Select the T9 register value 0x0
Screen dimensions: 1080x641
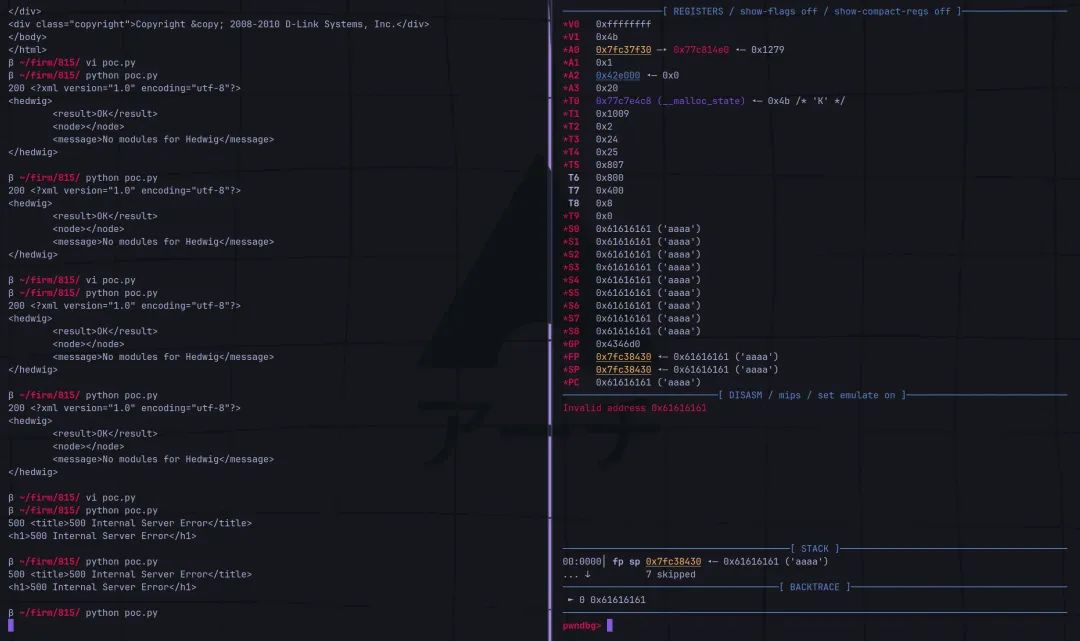coord(604,216)
